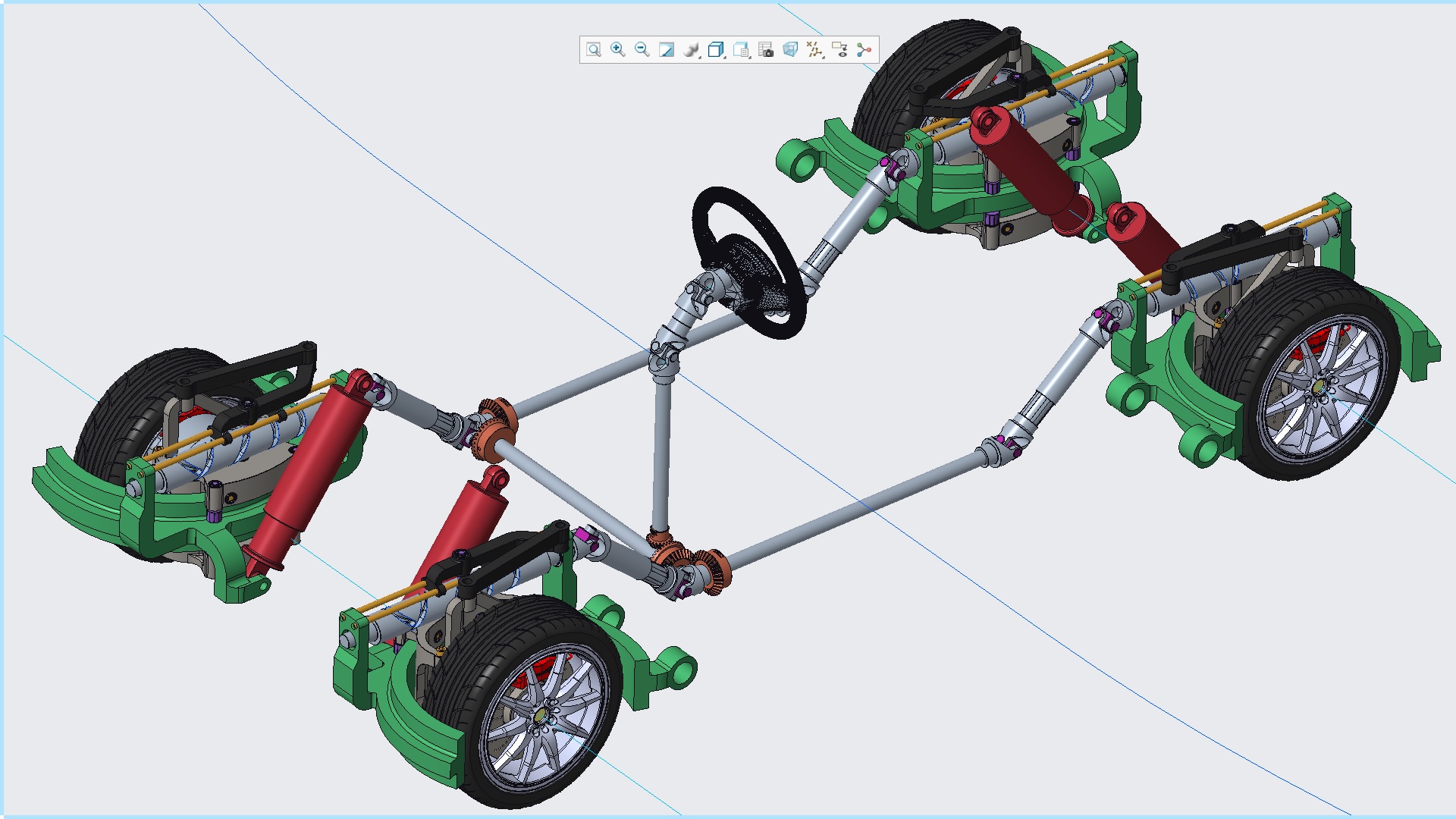Open the Saved Orientations cube dropdown
The width and height of the screenshot is (1456, 819).
tap(716, 50)
